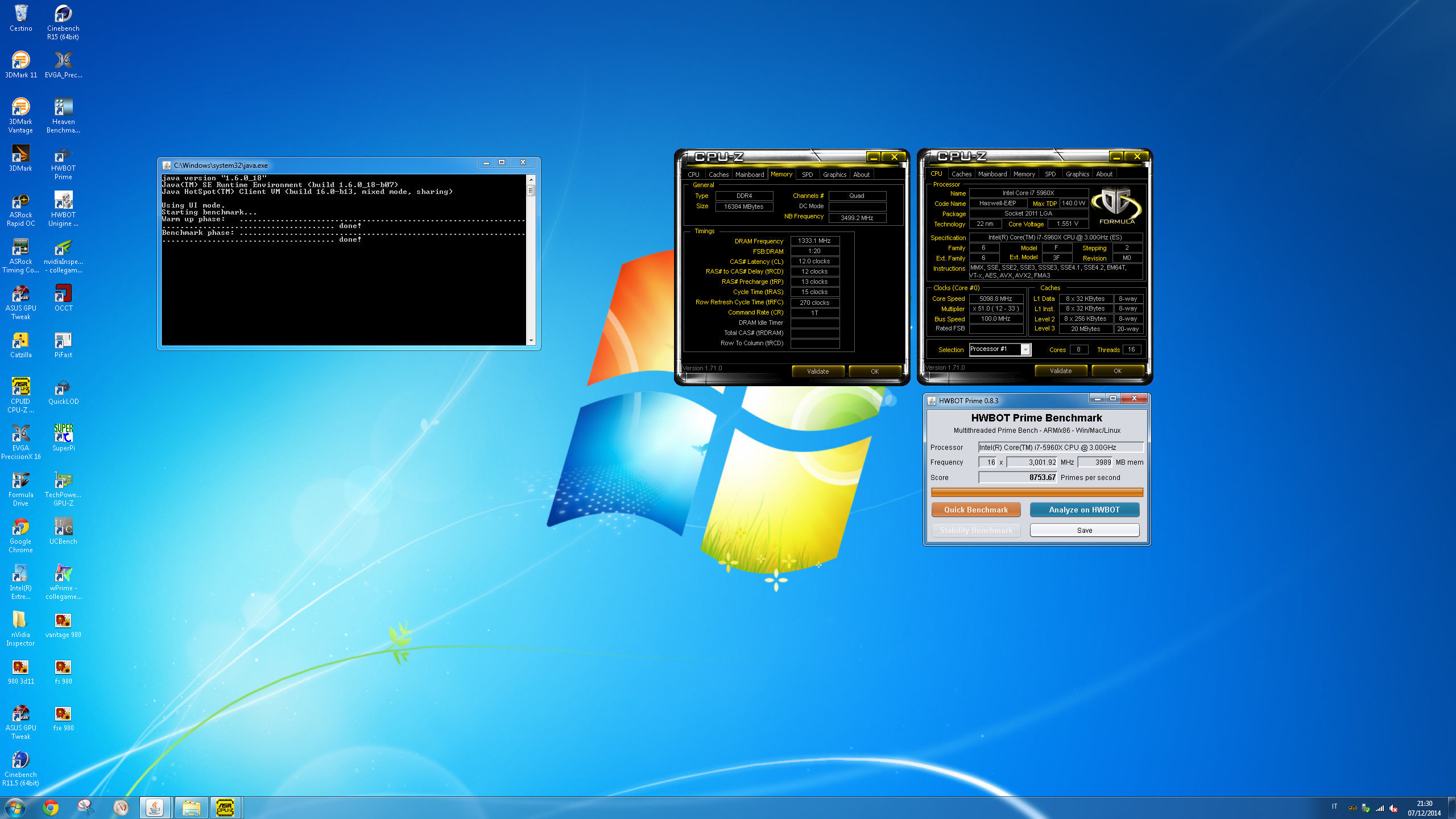Launch Cinebench R11.5 (64bit) shortcut
Screen dimensions: 1456x819
pyautogui.click(x=20, y=768)
